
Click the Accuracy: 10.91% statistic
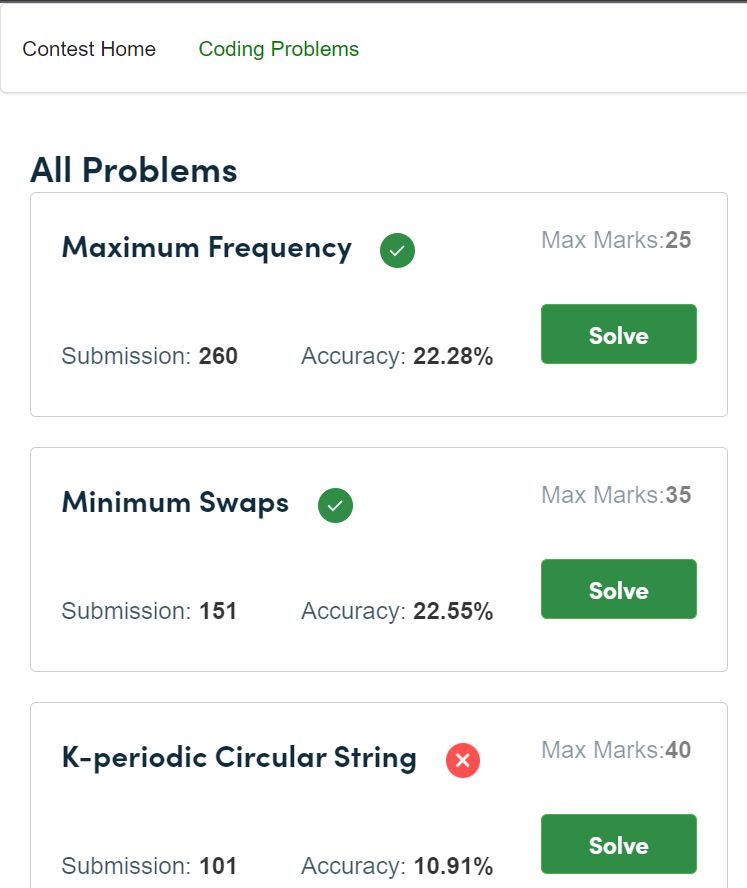pos(397,866)
